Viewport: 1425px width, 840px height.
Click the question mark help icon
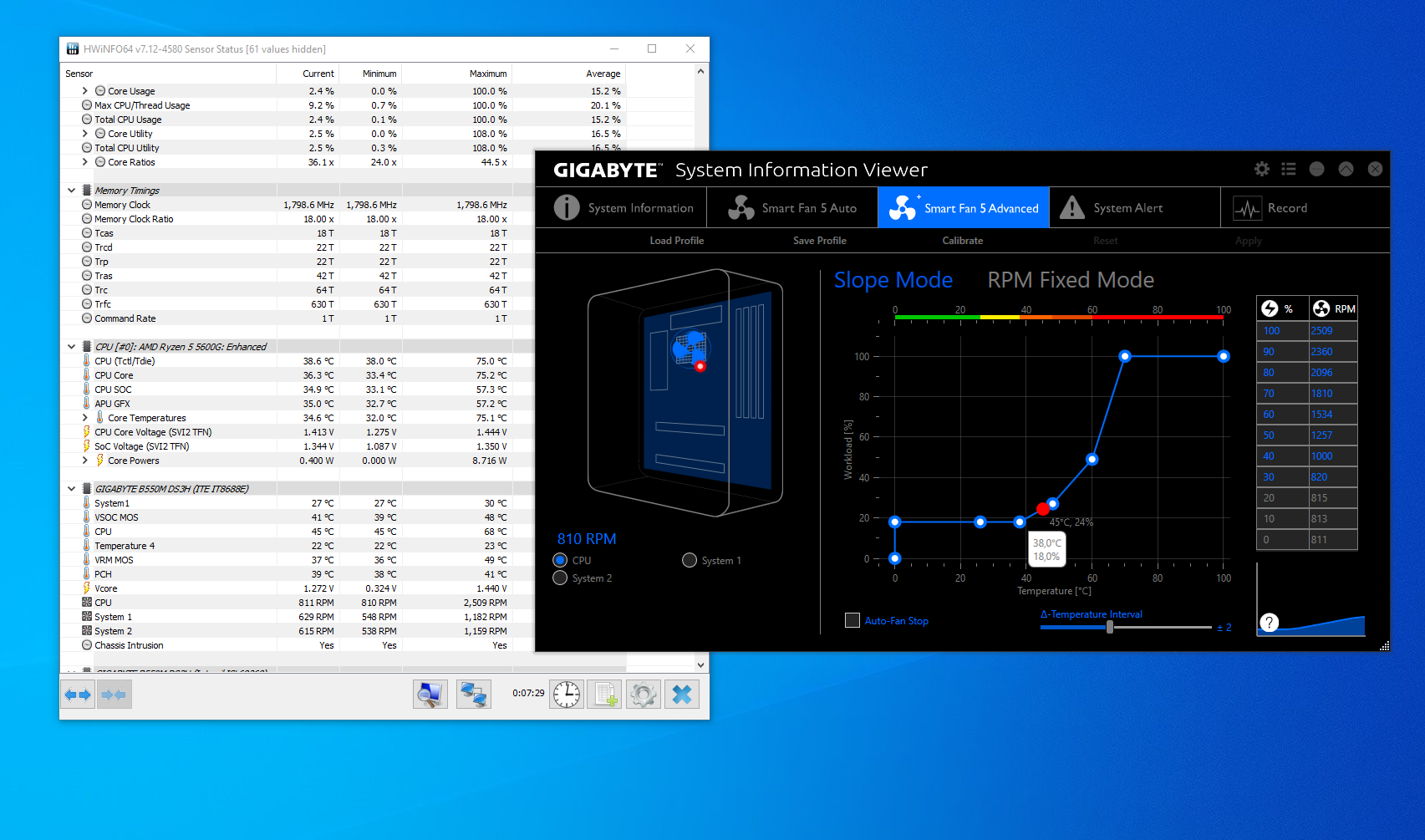[x=1269, y=623]
